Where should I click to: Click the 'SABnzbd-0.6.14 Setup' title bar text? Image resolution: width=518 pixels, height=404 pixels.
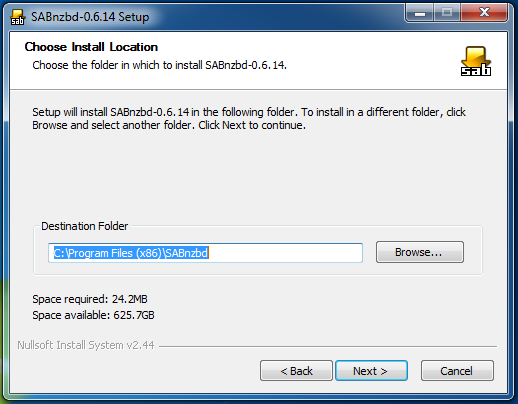[90, 17]
